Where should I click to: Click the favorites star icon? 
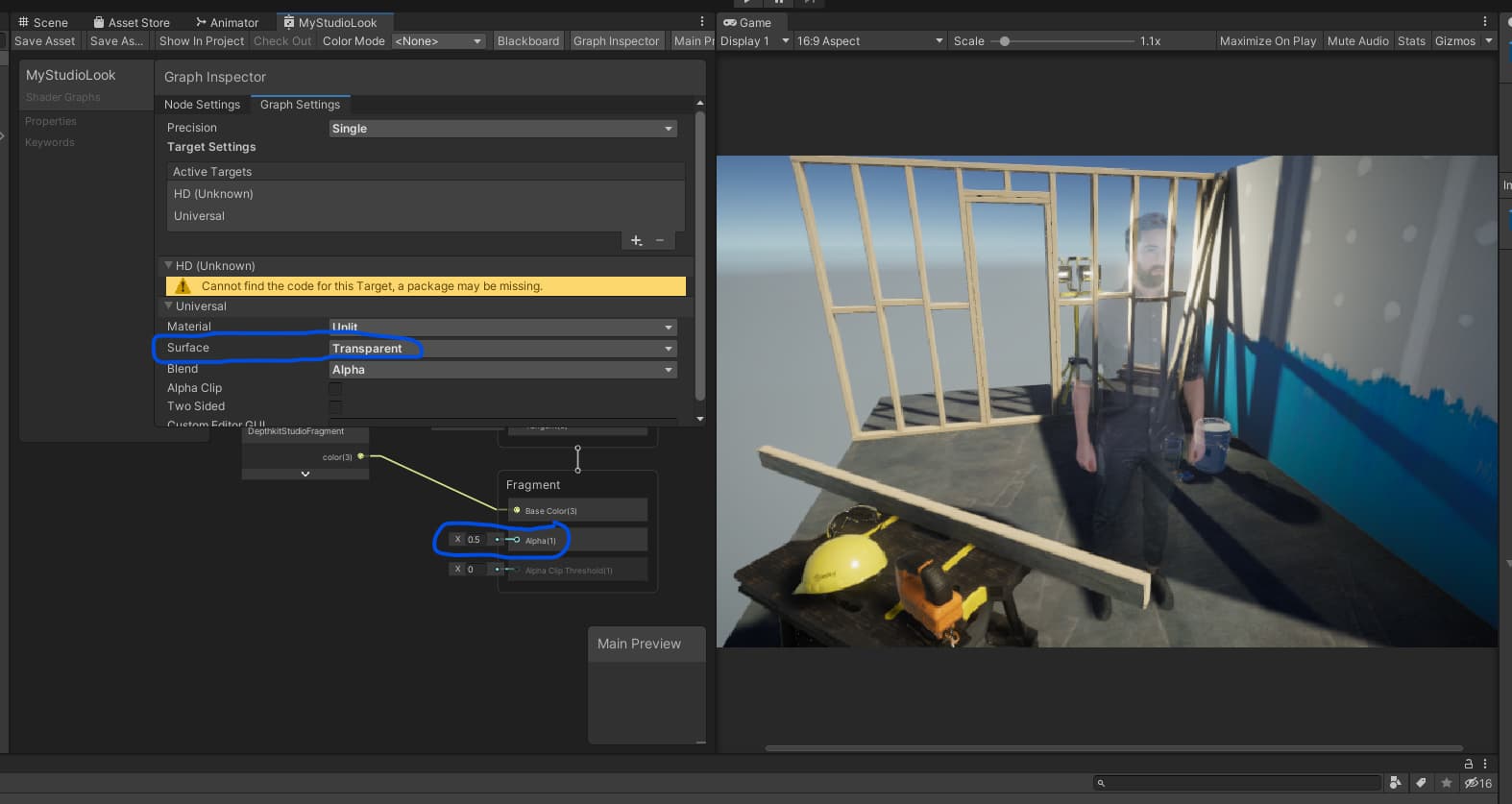tap(1446, 783)
